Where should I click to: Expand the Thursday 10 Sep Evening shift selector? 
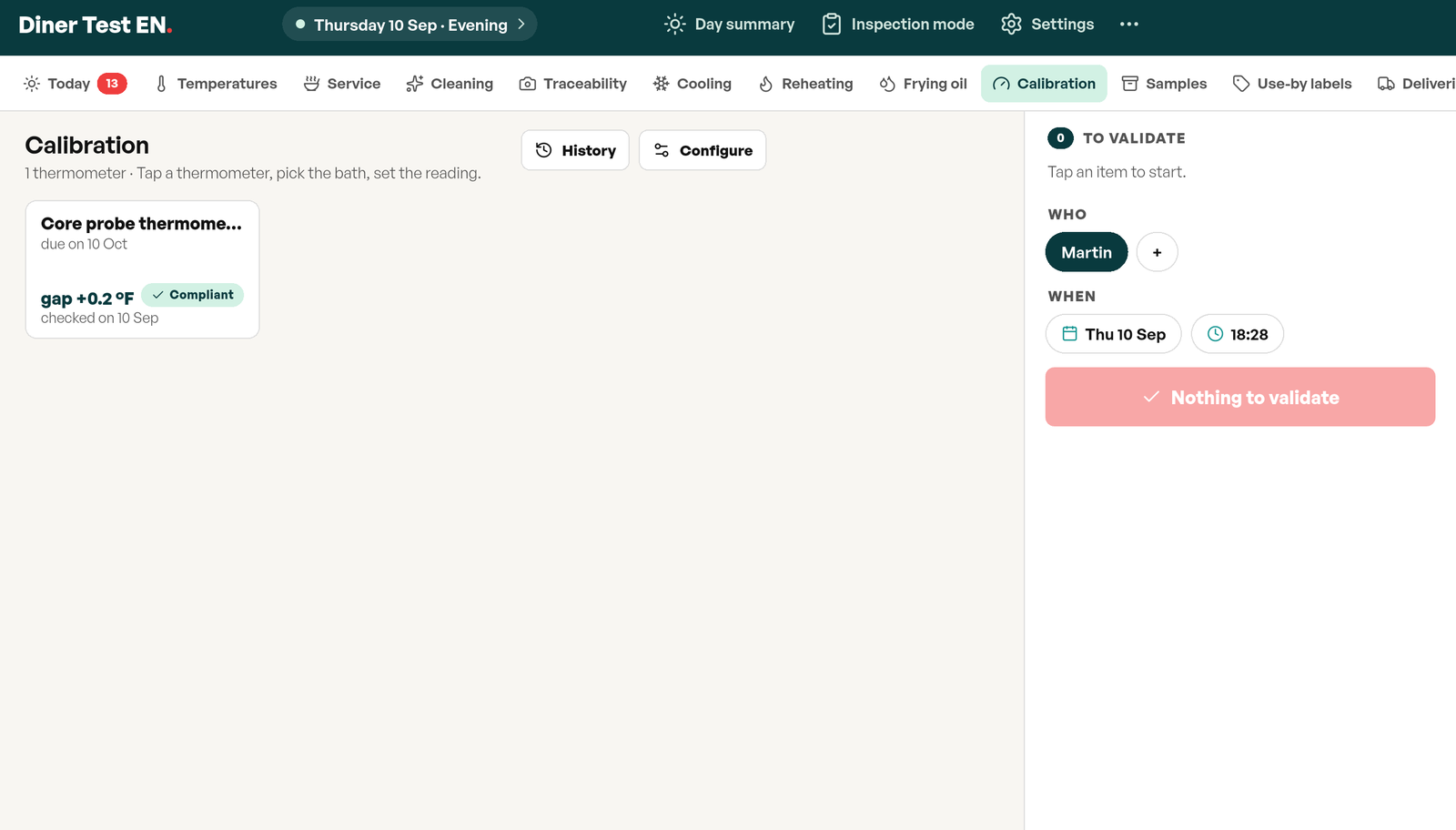(409, 25)
